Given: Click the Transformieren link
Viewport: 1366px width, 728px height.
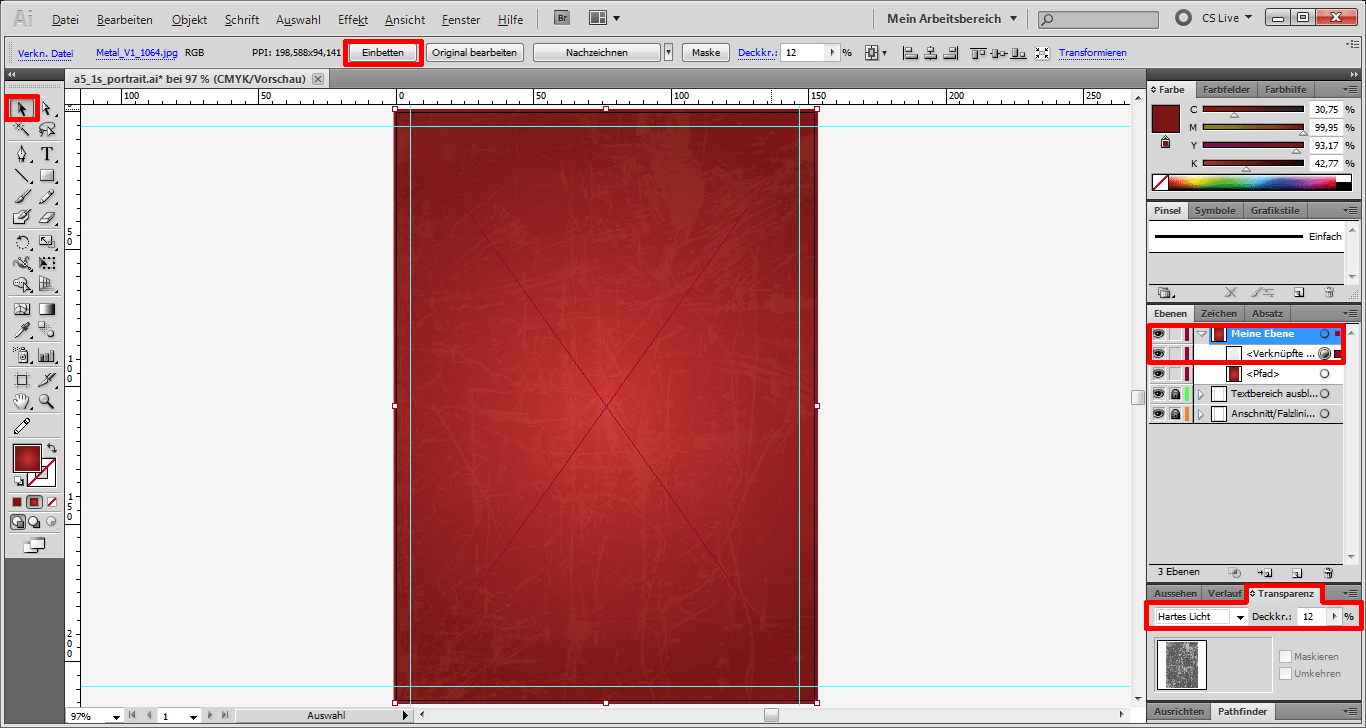Looking at the screenshot, I should click(x=1092, y=52).
